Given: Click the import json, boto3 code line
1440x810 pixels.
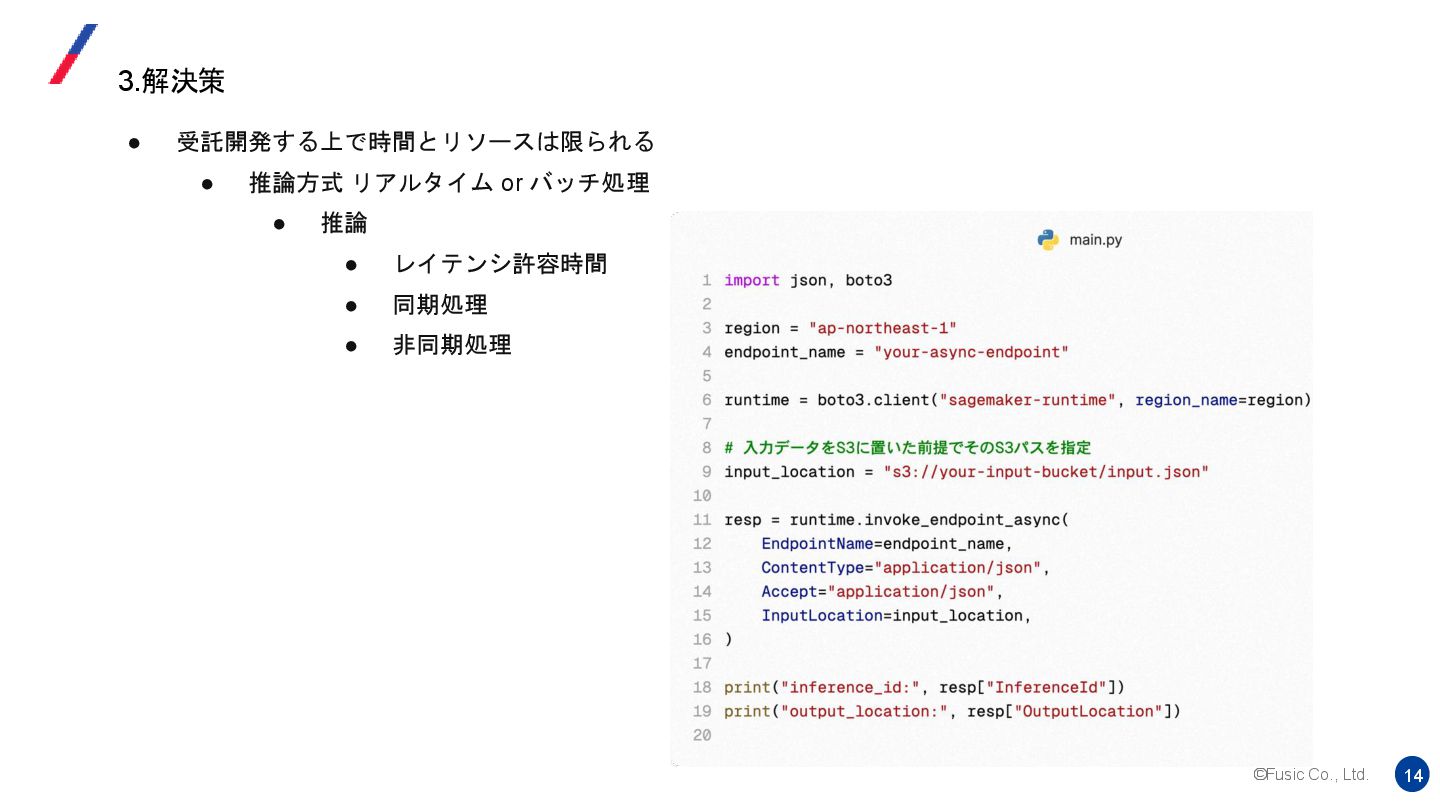Looking at the screenshot, I should [x=808, y=281].
